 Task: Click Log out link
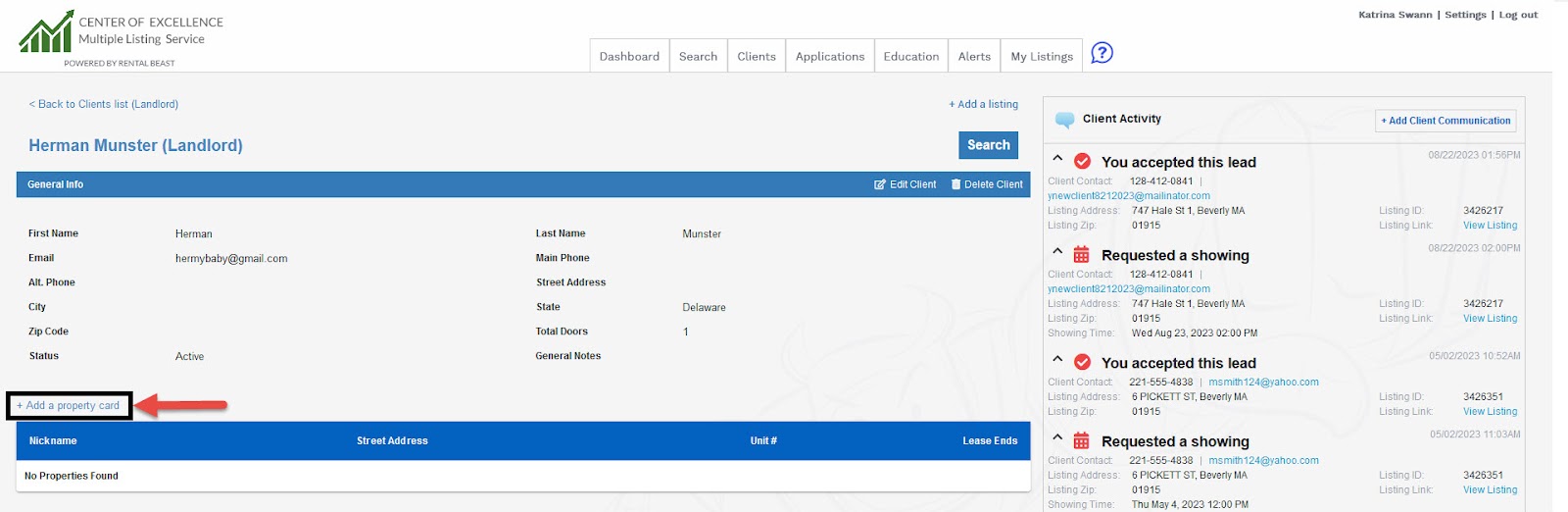click(x=1518, y=15)
